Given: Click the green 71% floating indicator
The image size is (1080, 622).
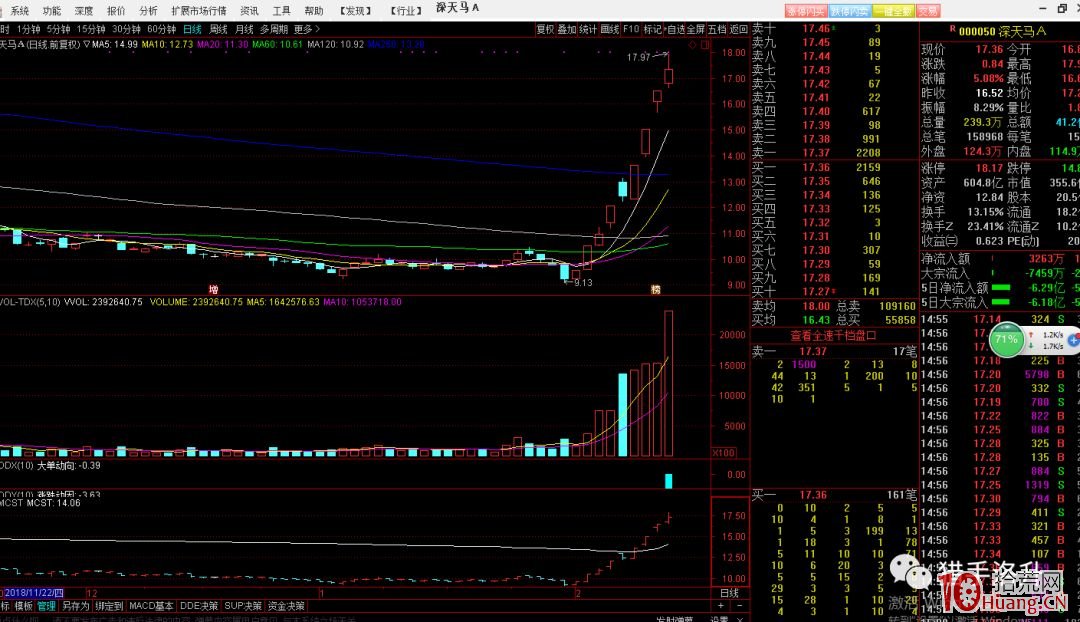Looking at the screenshot, I should pos(1006,340).
